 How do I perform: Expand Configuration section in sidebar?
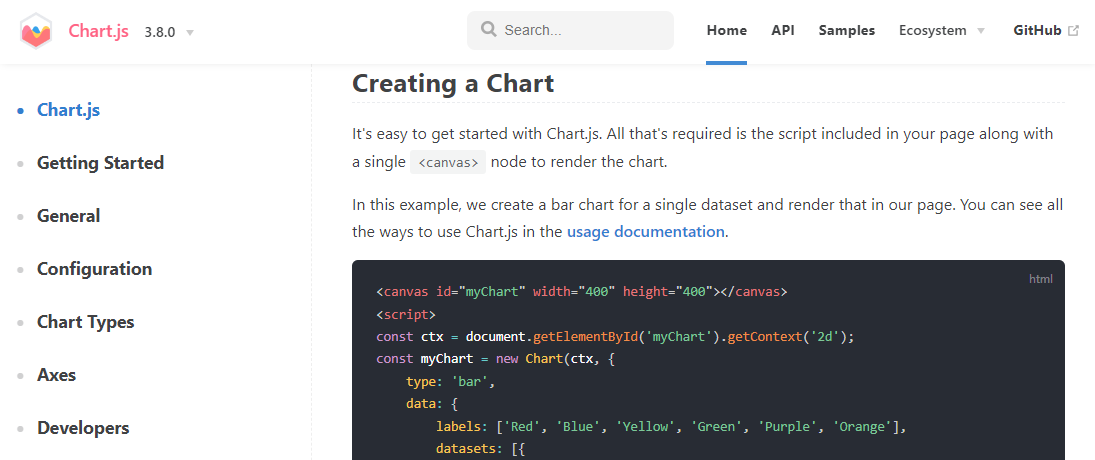tap(94, 269)
